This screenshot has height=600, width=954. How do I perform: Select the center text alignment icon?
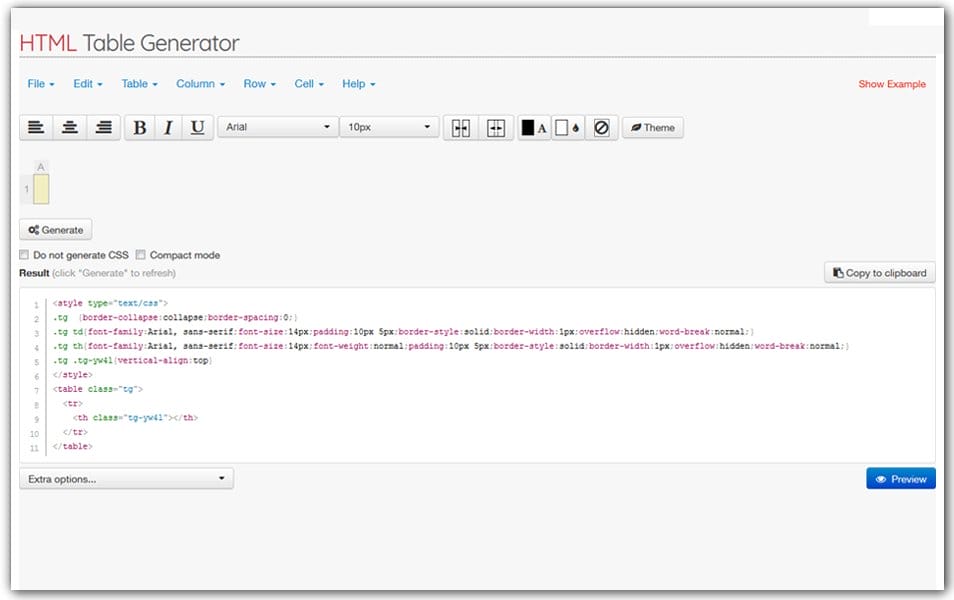(69, 127)
